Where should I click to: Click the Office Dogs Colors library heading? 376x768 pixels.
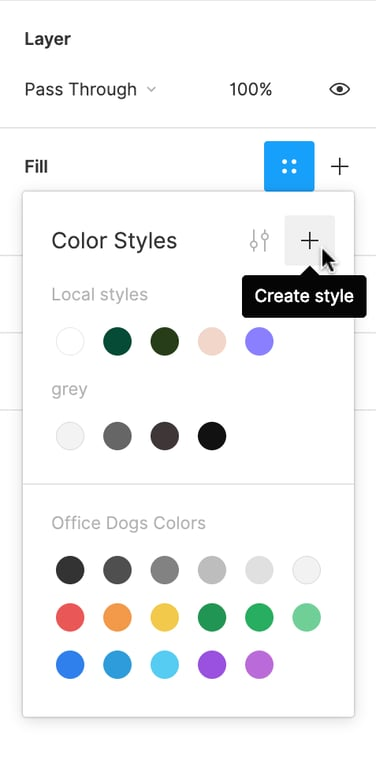tap(128, 523)
